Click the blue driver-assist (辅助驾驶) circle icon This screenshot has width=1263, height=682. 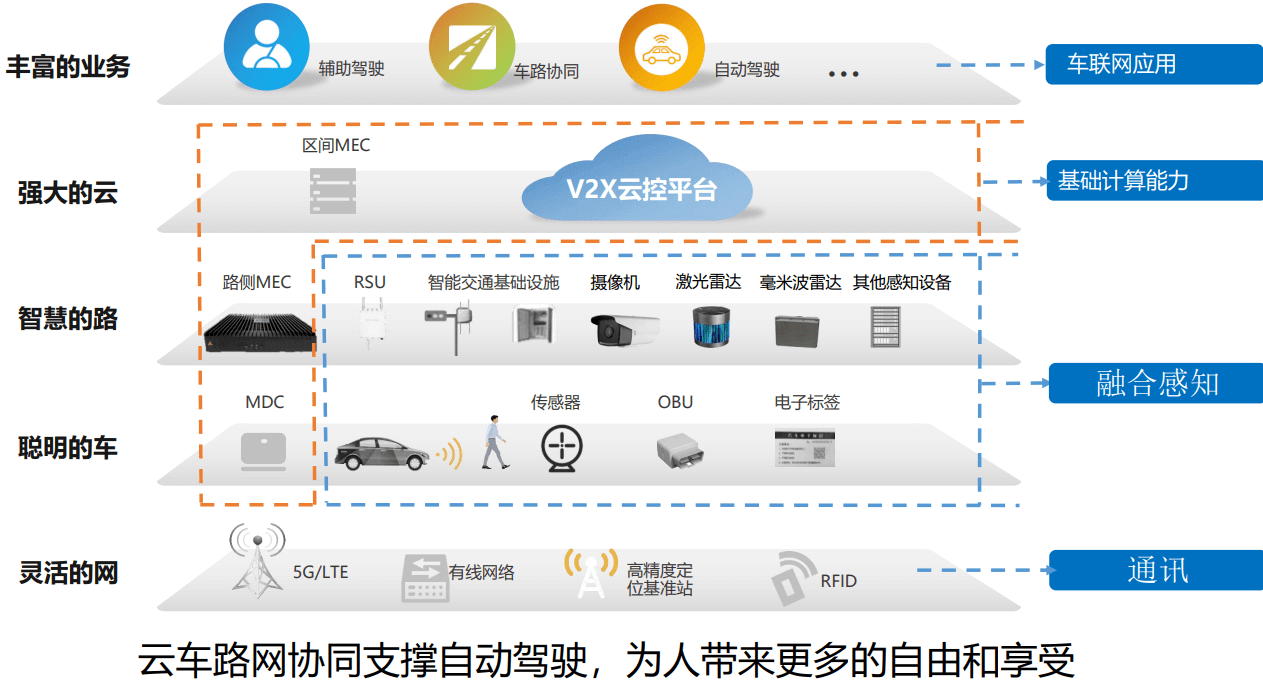tap(267, 45)
